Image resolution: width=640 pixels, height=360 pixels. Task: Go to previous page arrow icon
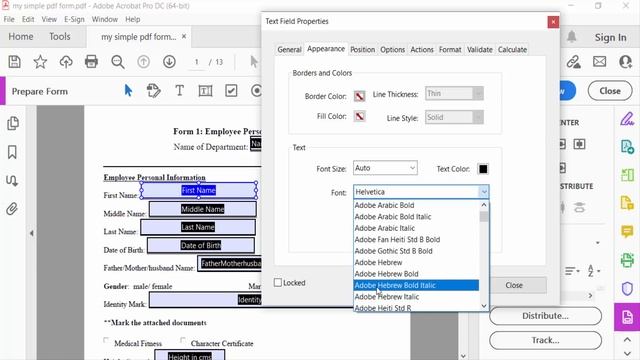(143, 62)
